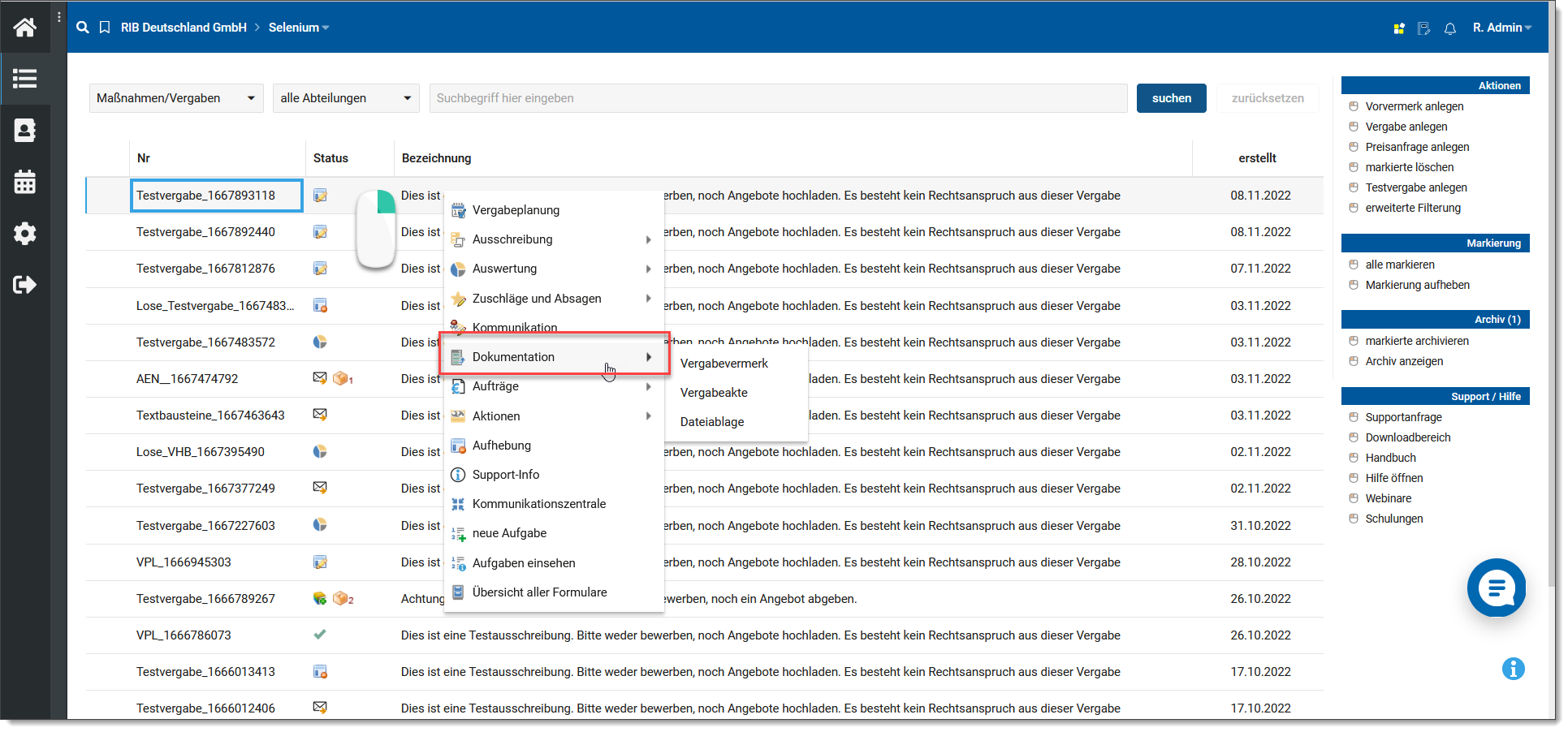Open the calendar sidebar icon
Image resolution: width=1568 pixels, height=732 pixels.
pos(25,182)
